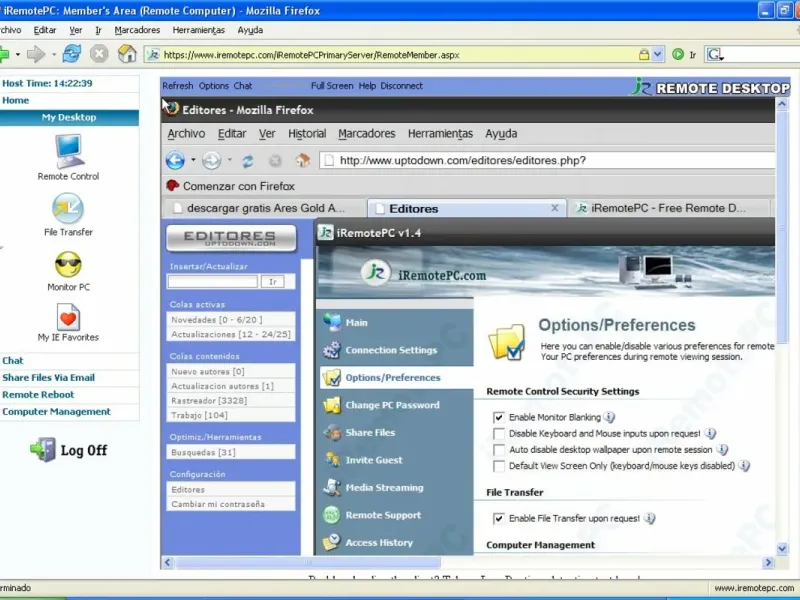
Task: Click the green Go (Ir) button icon
Action: [x=678, y=54]
